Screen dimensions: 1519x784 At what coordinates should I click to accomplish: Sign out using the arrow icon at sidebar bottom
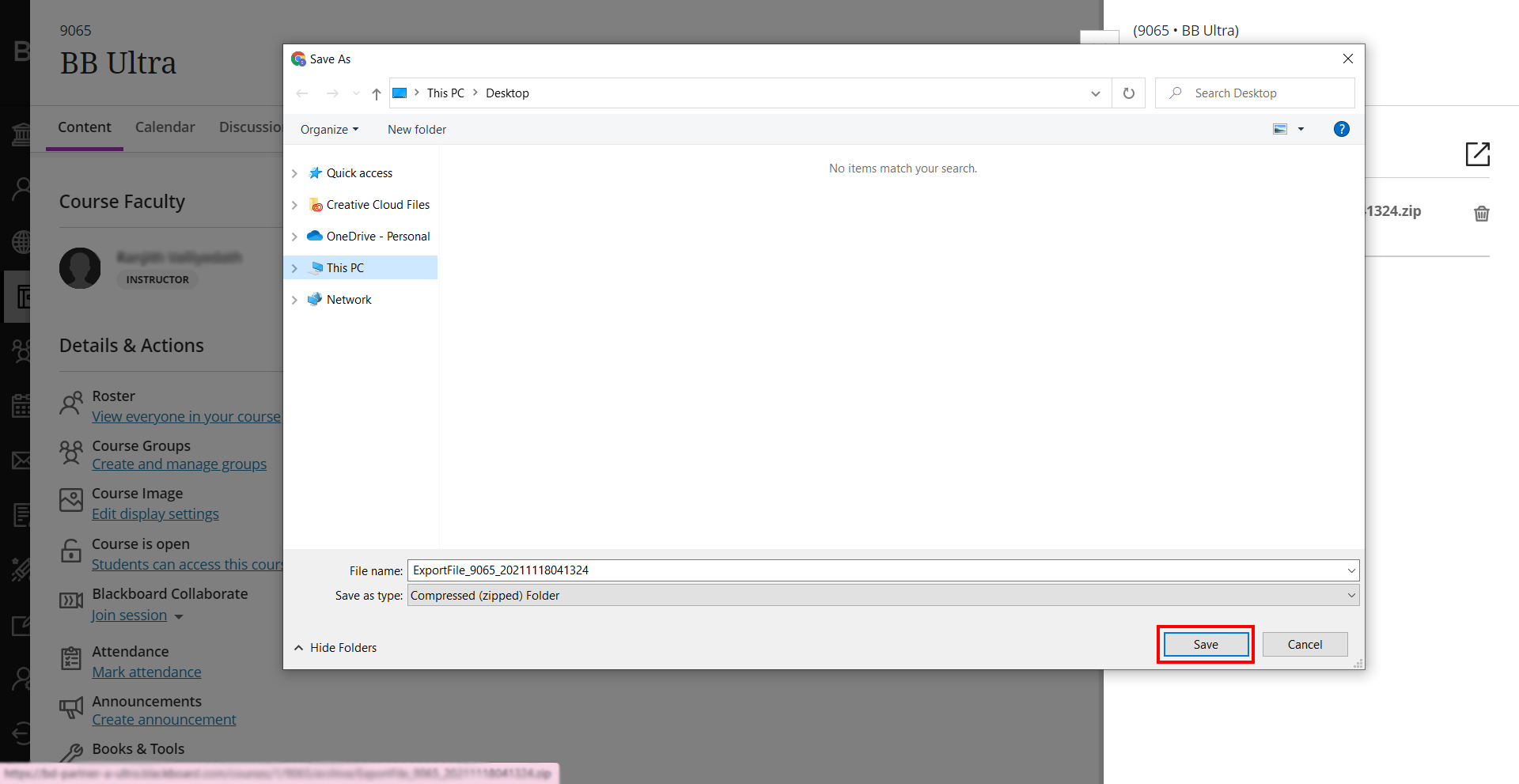20,733
